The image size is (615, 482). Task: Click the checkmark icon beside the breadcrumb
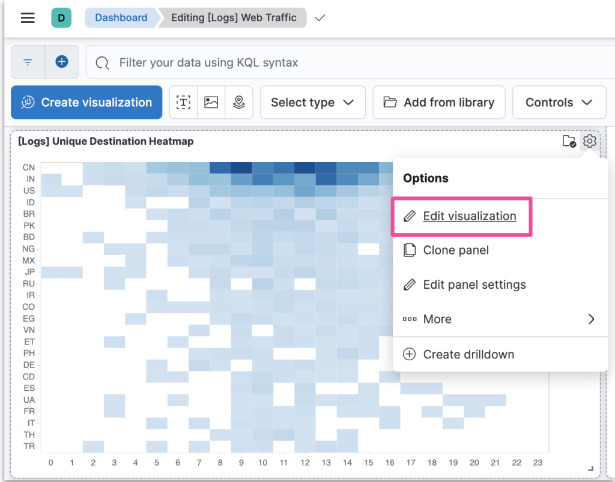[x=320, y=18]
